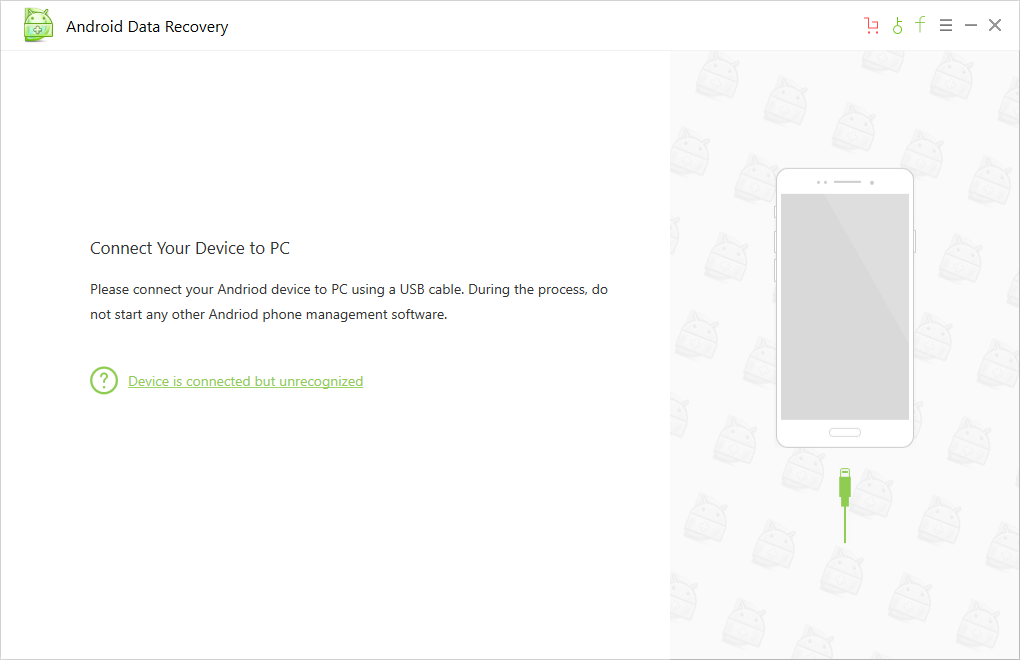Screen dimensions: 1020x660
Task: Open the Facebook page icon
Action: (920, 24)
